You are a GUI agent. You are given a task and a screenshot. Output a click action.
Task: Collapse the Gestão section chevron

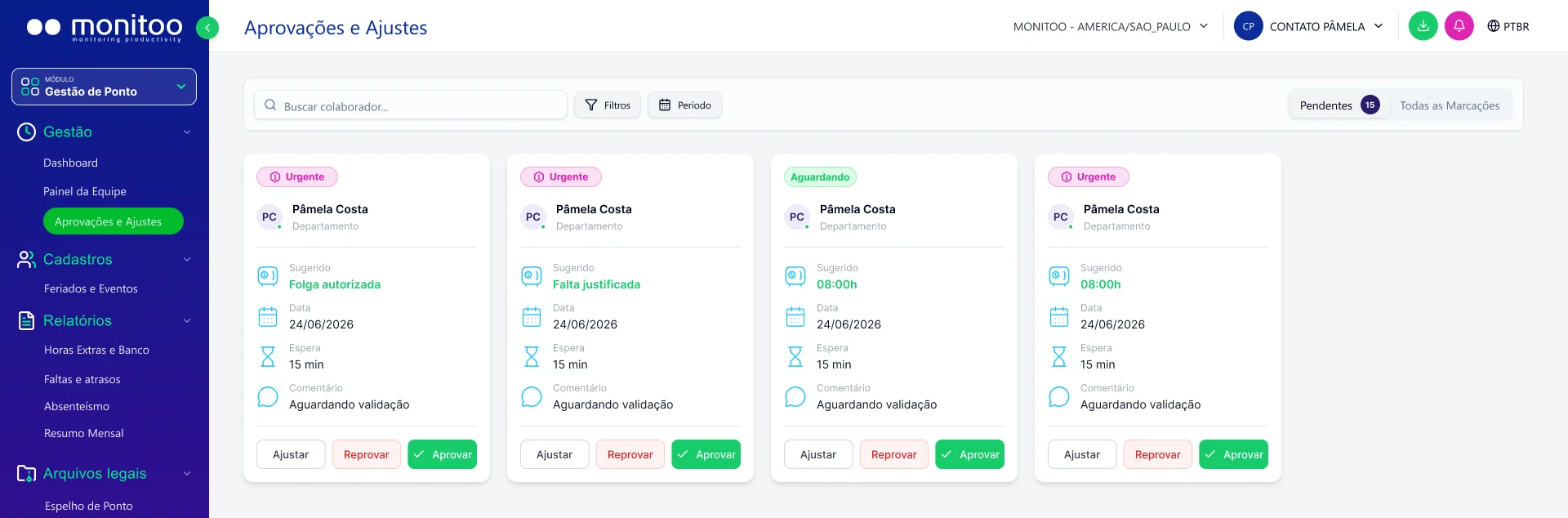pos(187,132)
